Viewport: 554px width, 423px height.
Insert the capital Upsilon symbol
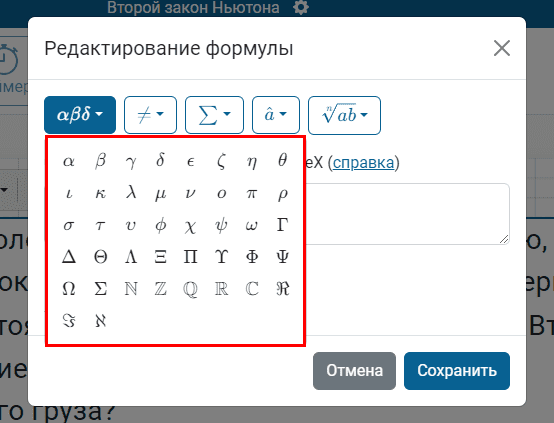(x=222, y=257)
